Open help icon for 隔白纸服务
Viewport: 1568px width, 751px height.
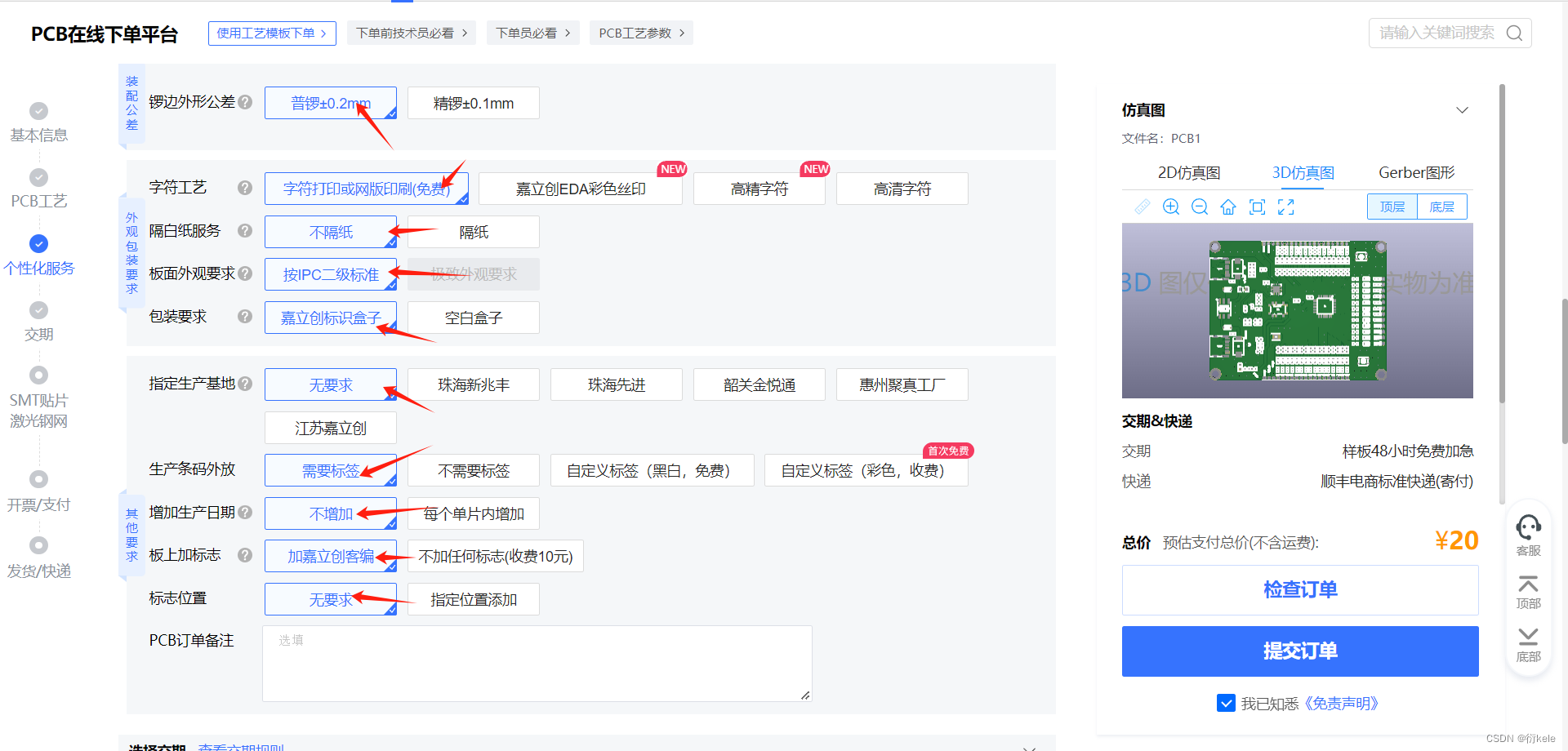click(245, 231)
